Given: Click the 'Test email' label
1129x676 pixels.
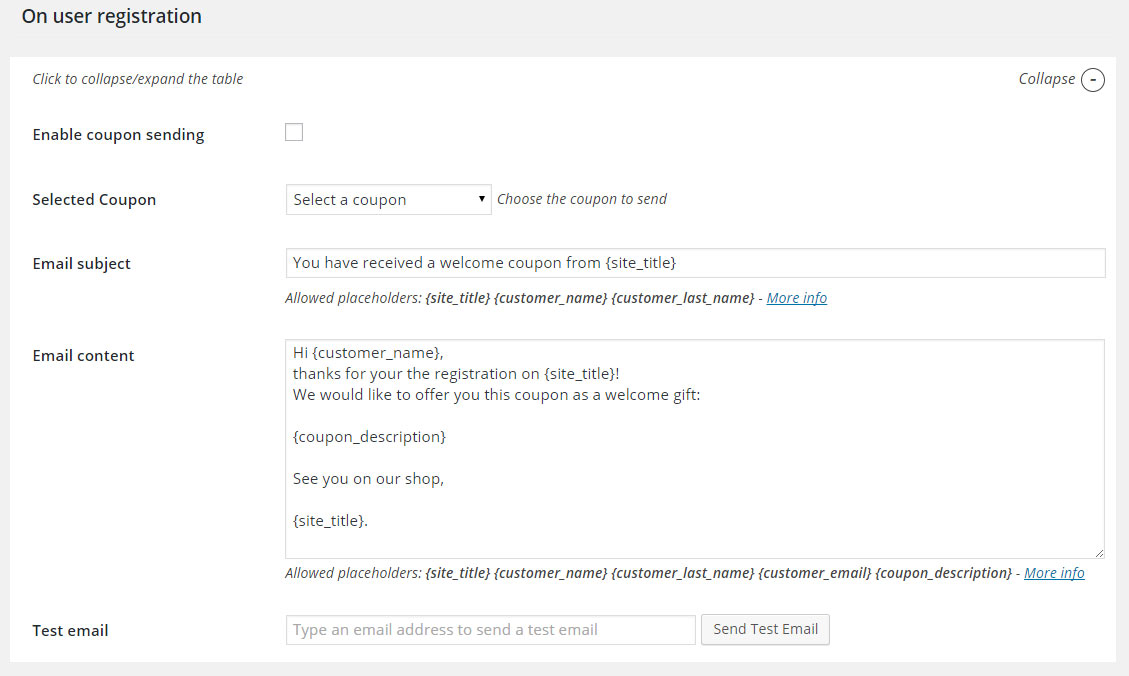Looking at the screenshot, I should tap(70, 631).
